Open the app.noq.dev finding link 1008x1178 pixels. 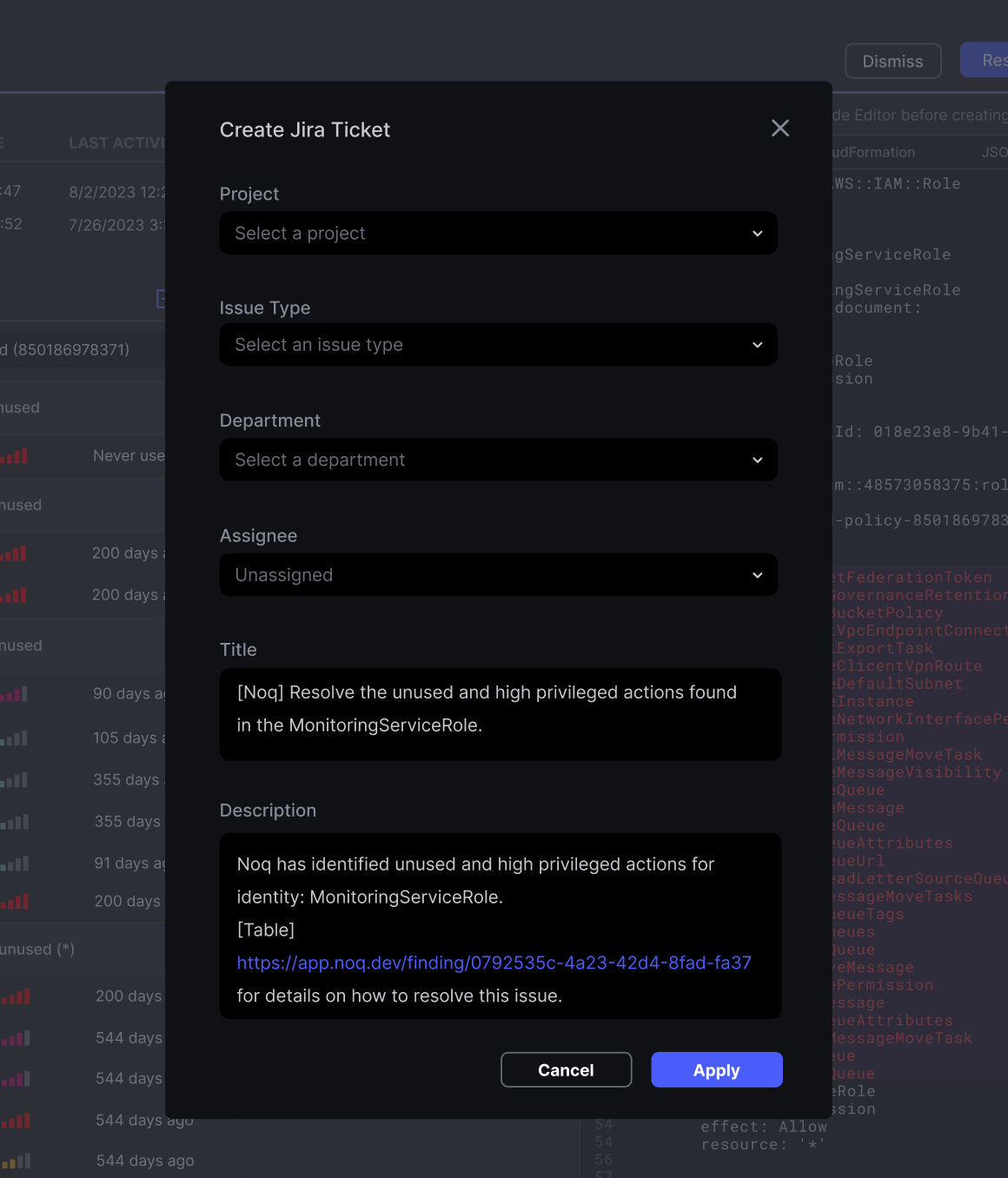494,963
